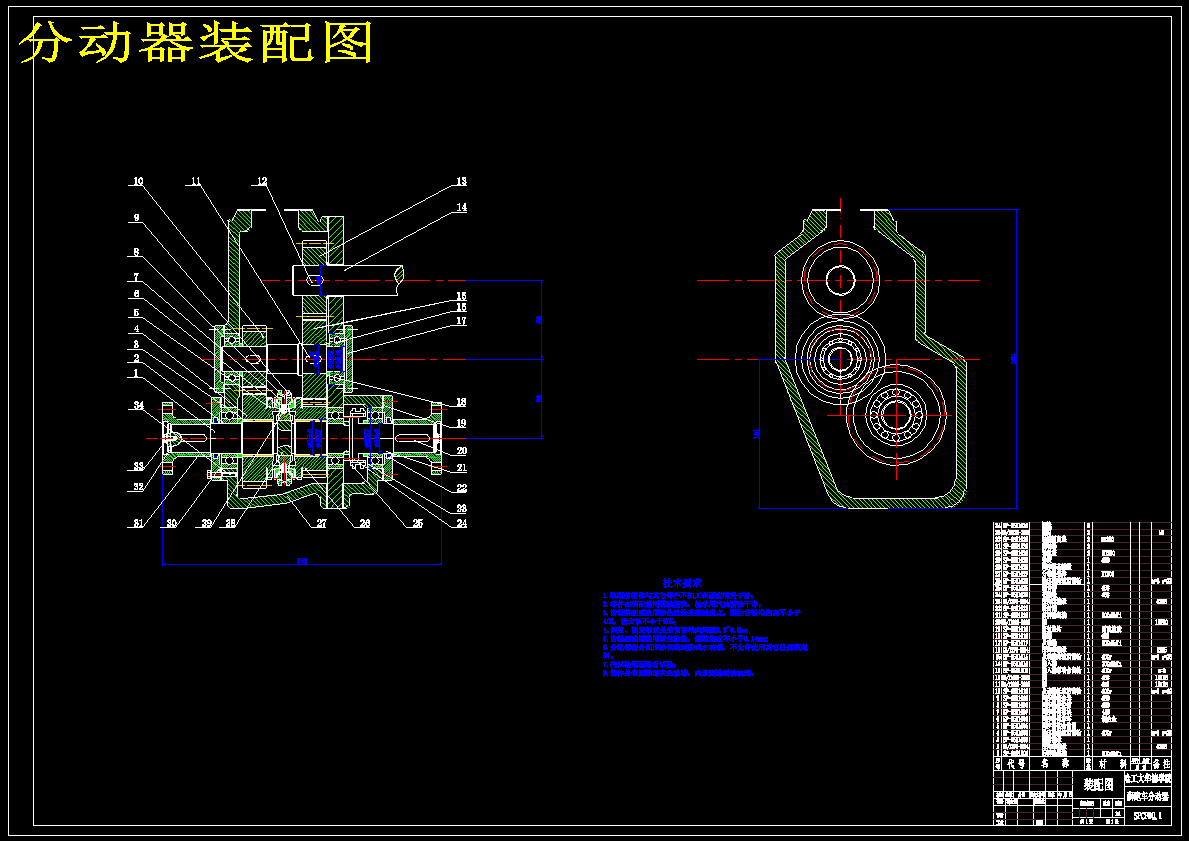Click part callout number 9
Viewport: 1189px width, 841px height.
136,218
